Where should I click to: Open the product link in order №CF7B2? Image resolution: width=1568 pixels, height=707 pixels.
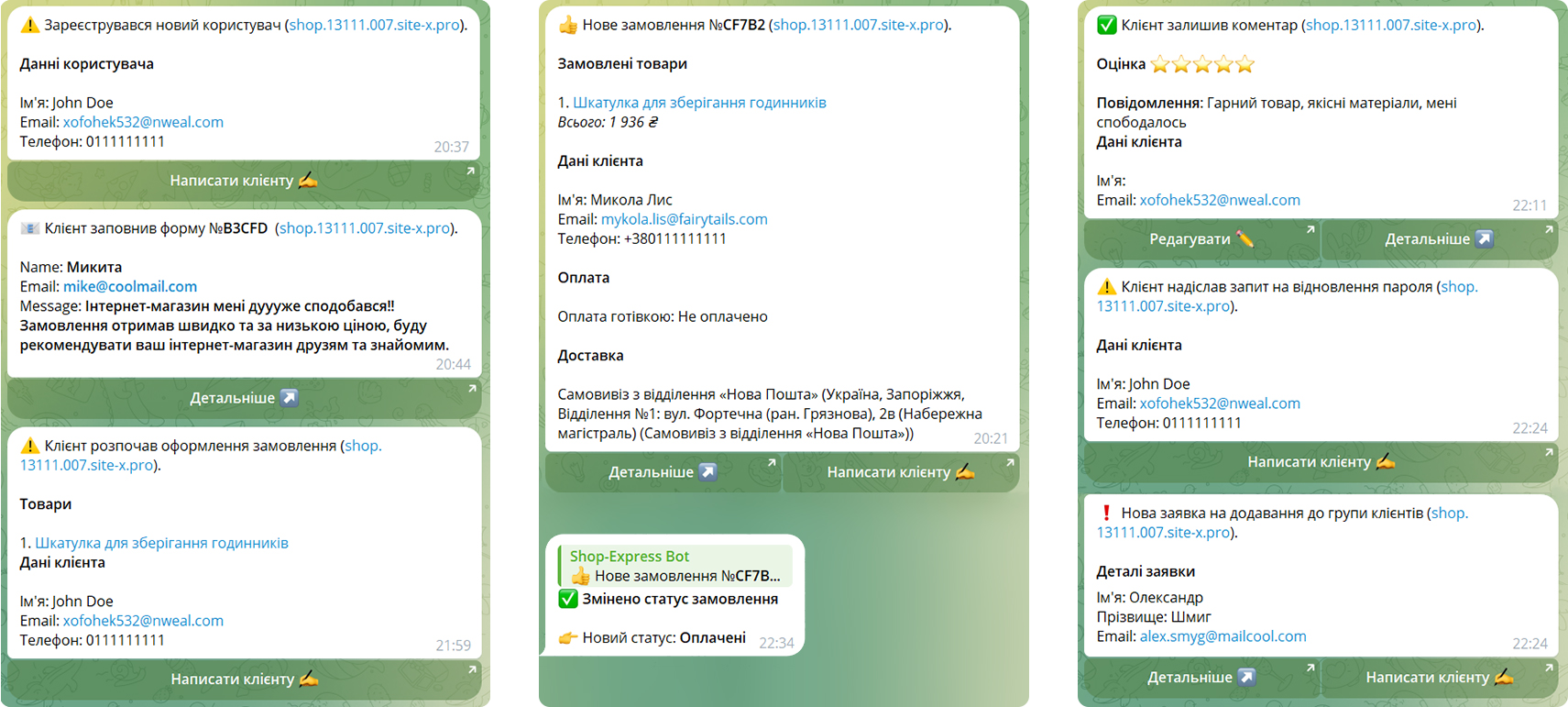tap(699, 103)
